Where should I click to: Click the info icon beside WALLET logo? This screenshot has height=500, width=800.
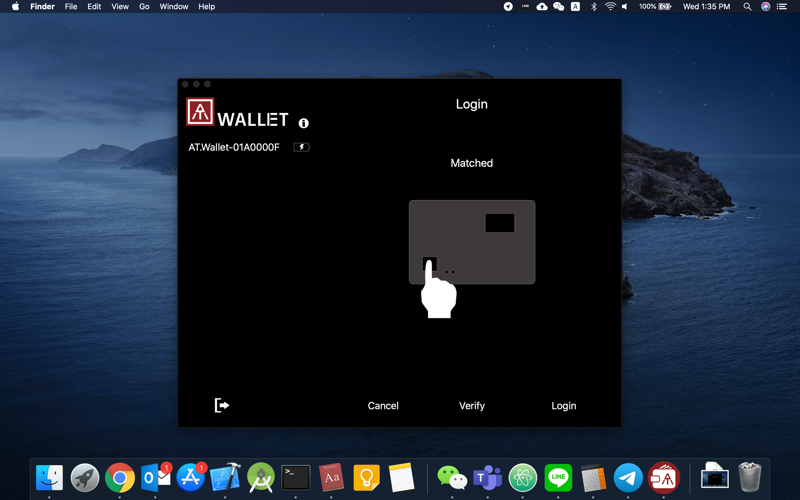pos(303,123)
